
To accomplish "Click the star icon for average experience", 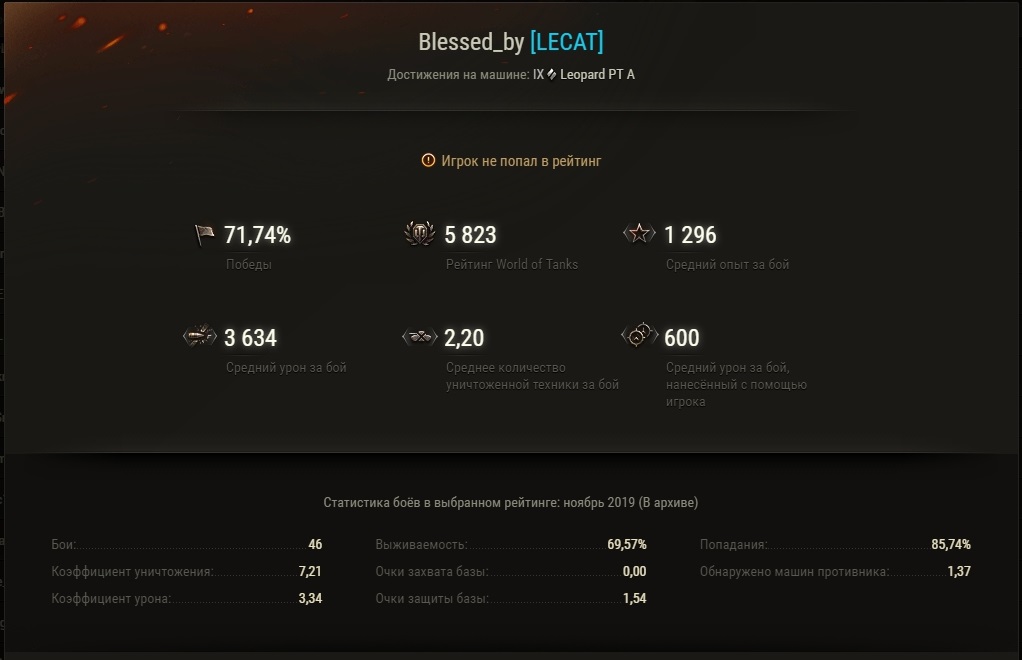I will pyautogui.click(x=638, y=235).
